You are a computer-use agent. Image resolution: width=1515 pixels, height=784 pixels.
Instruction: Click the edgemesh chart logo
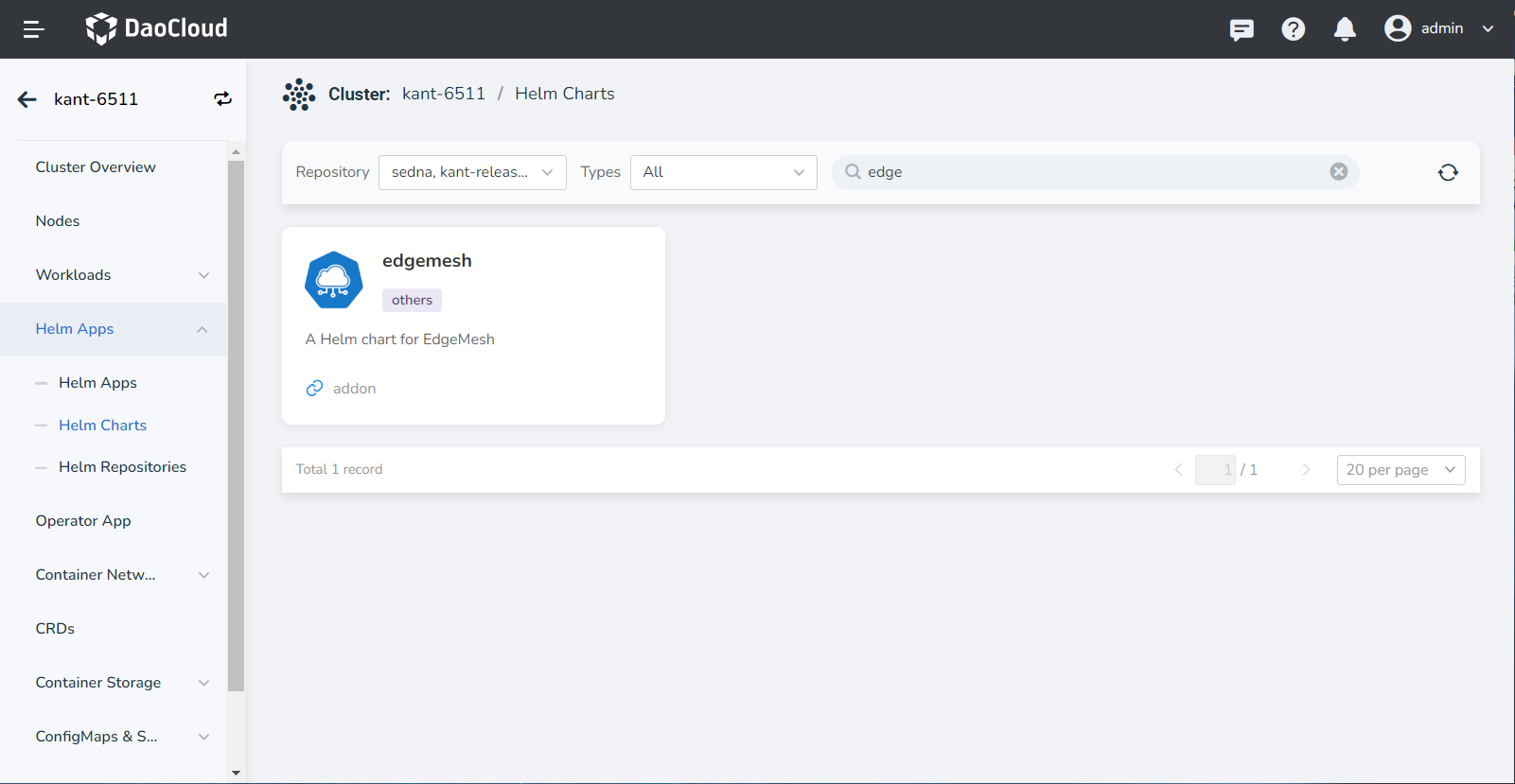tap(333, 280)
